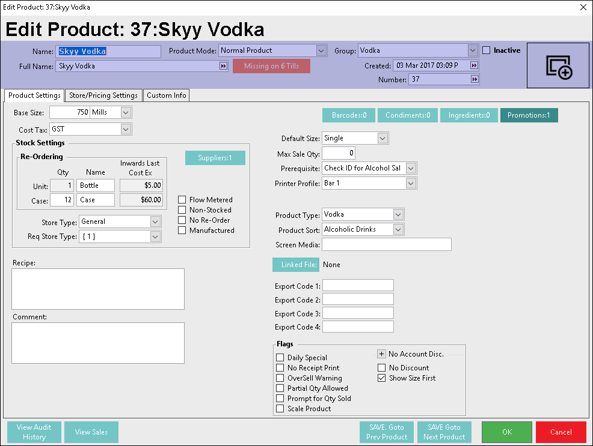Image resolution: width=593 pixels, height=446 pixels.
Task: Click the arrow icon beside Created date
Action: (x=473, y=65)
